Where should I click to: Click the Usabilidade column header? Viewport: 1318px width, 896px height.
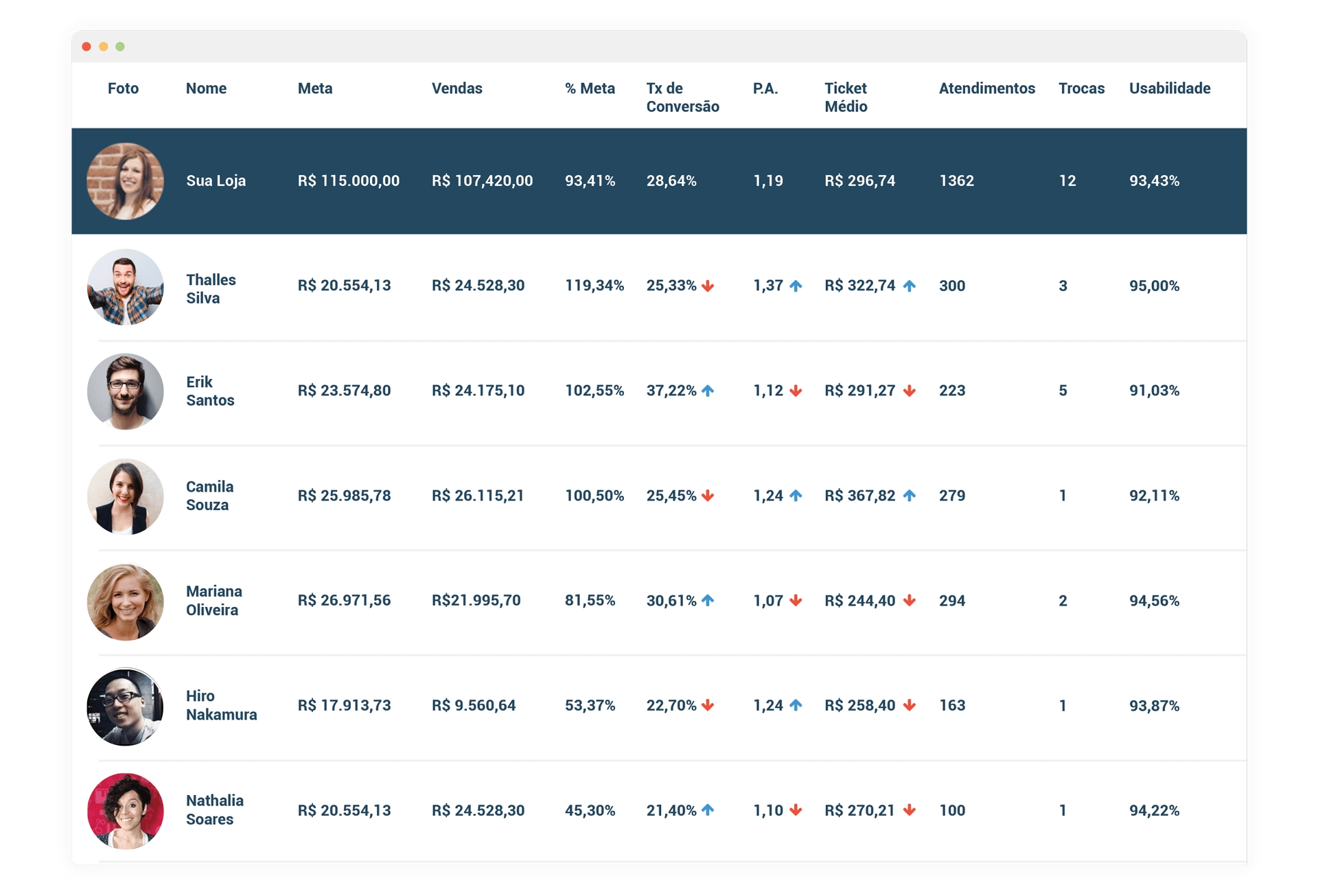1169,89
